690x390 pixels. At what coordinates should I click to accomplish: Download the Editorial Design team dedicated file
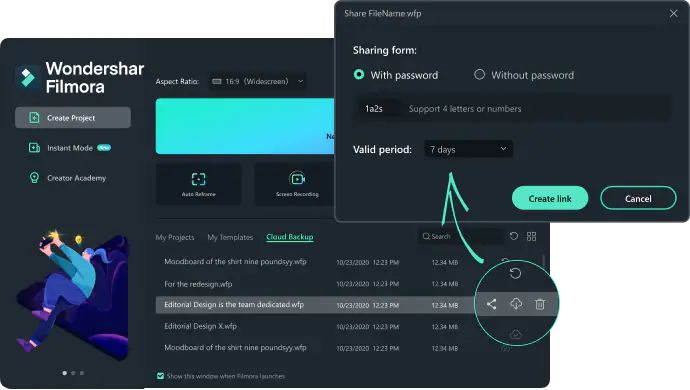click(516, 303)
